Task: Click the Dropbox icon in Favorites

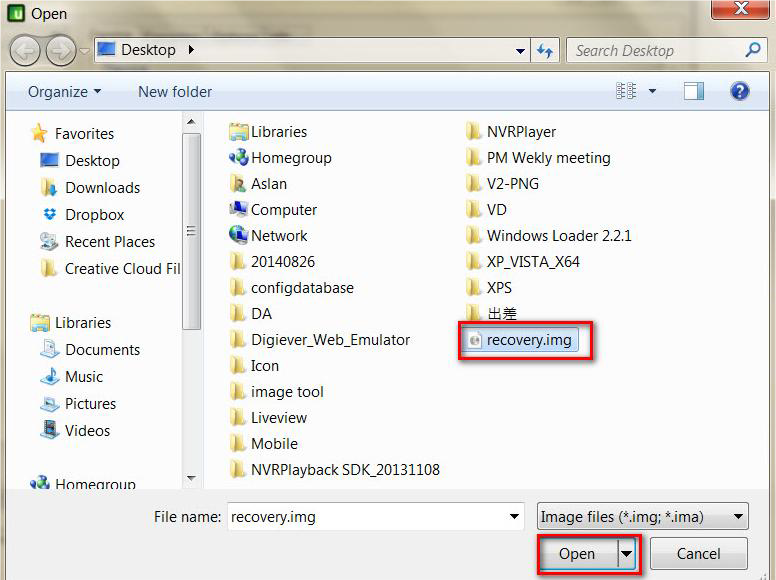Action: pyautogui.click(x=49, y=214)
